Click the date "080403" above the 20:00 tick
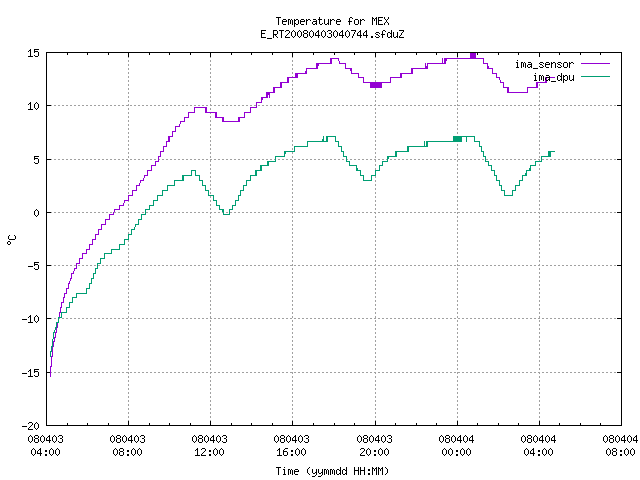 (x=375, y=439)
